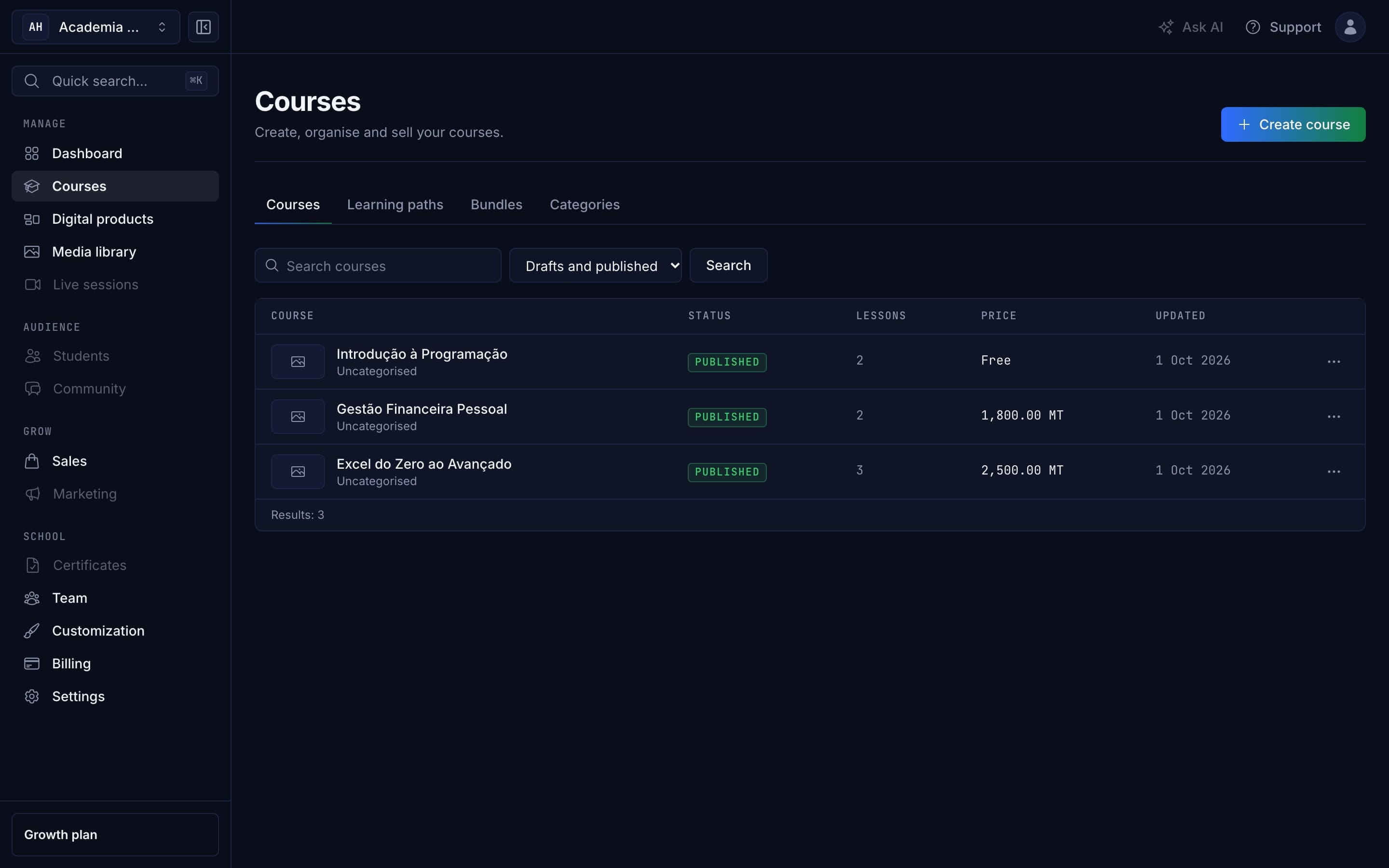The image size is (1389, 868).
Task: Click the 1,800.00 MT price cell
Action: tap(1021, 416)
